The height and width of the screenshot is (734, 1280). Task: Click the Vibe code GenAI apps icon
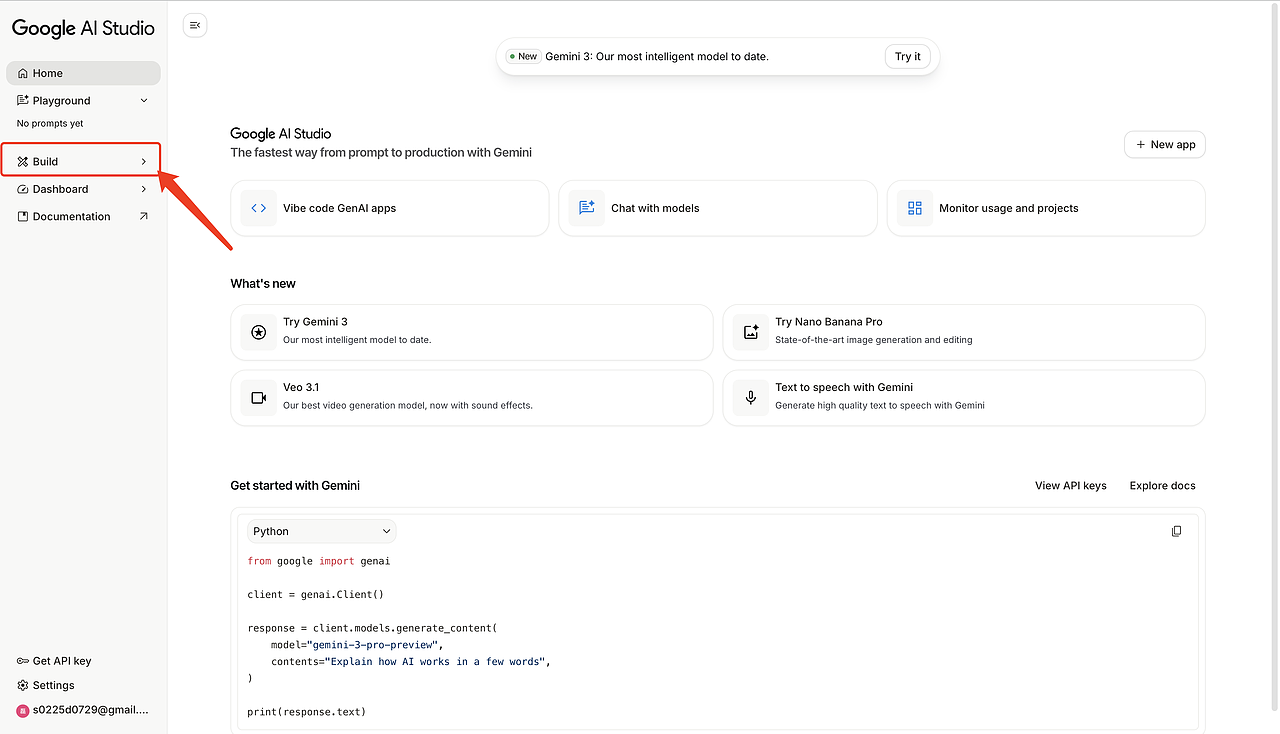click(259, 208)
